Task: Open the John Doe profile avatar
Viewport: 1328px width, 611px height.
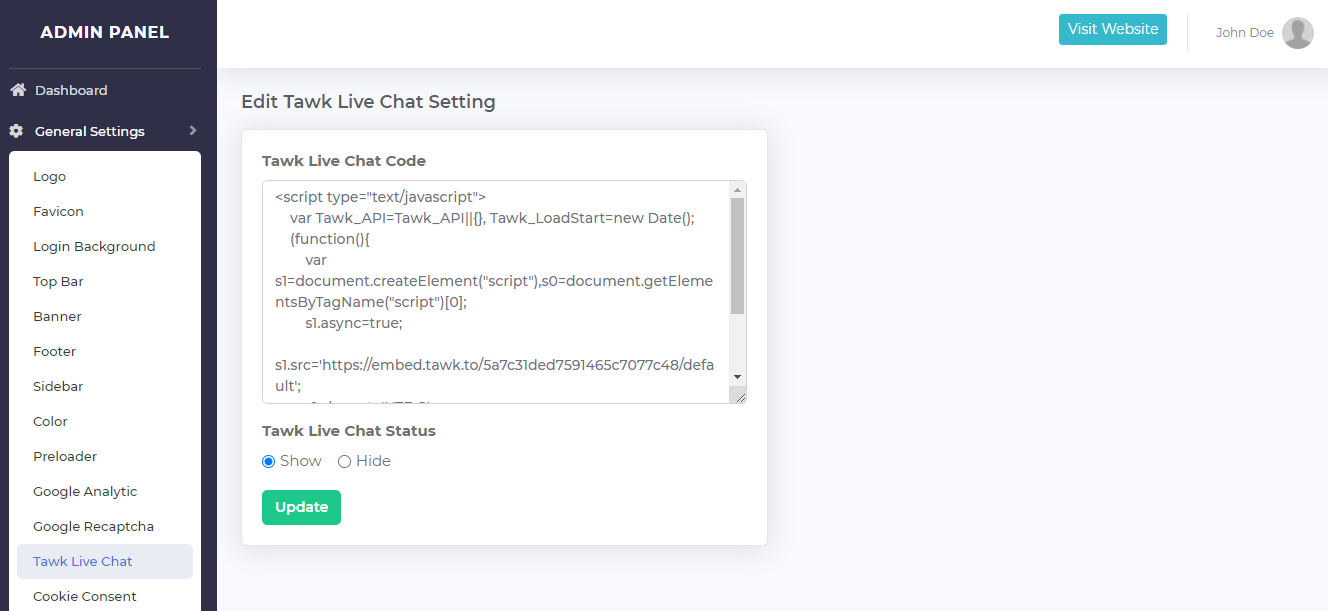Action: pos(1298,32)
